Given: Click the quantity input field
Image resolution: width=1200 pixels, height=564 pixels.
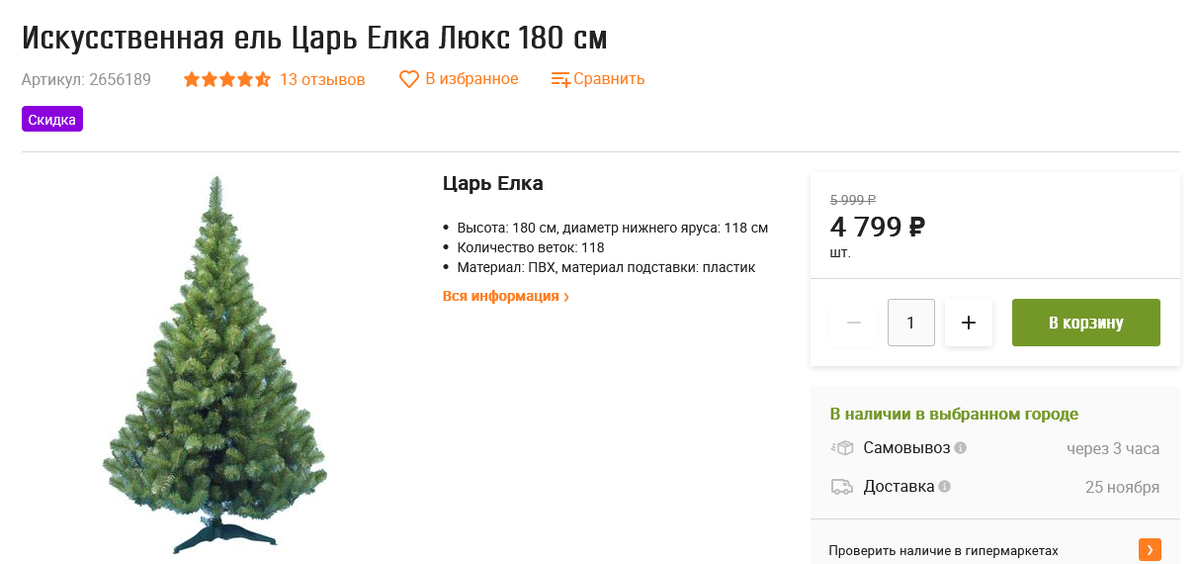Looking at the screenshot, I should tap(911, 323).
